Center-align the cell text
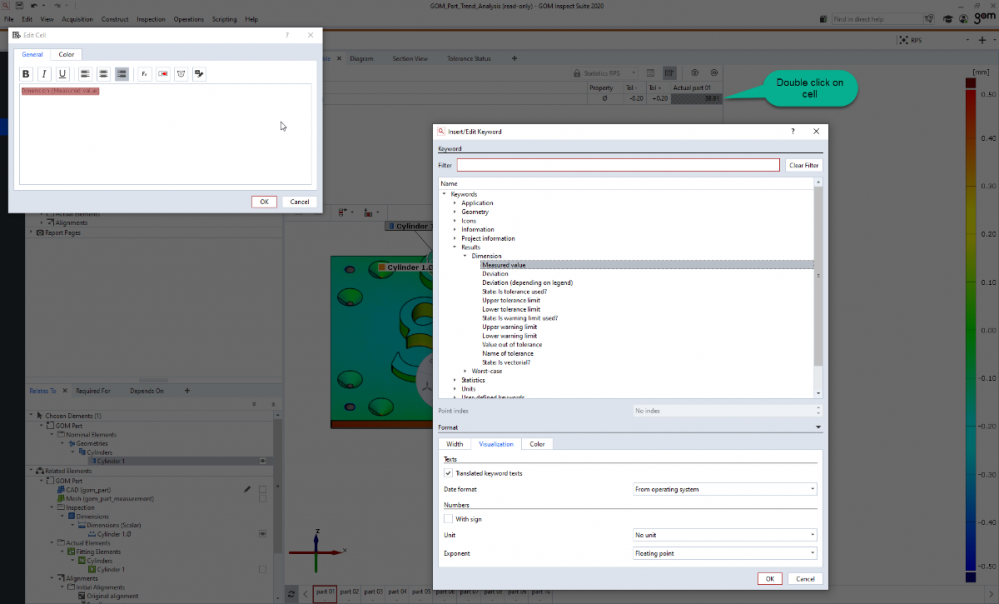Screen dimensions: 999x604 click(x=103, y=74)
